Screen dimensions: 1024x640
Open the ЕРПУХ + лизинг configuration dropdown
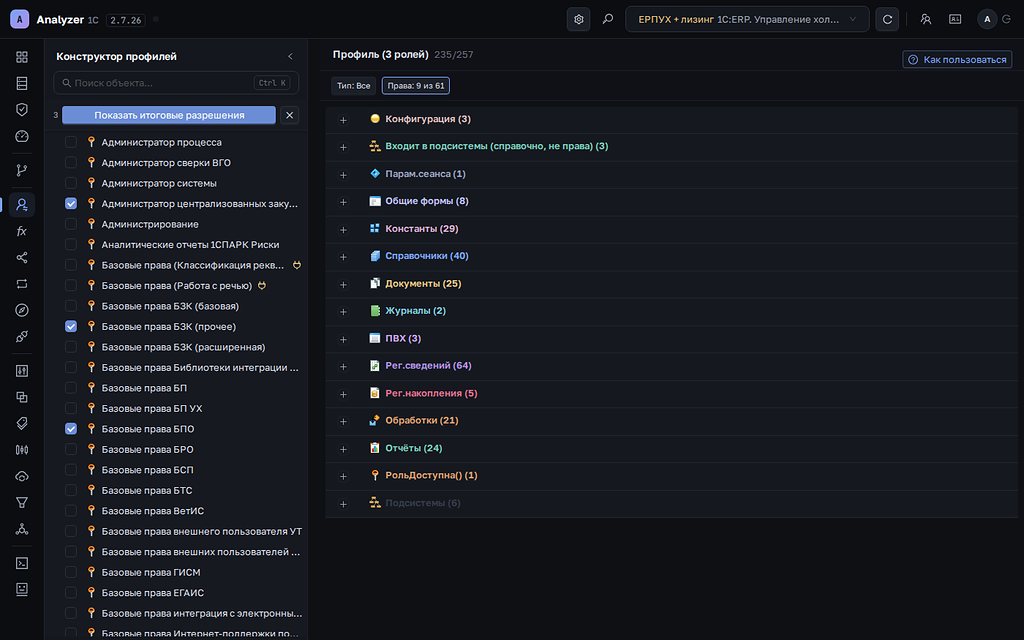point(747,20)
